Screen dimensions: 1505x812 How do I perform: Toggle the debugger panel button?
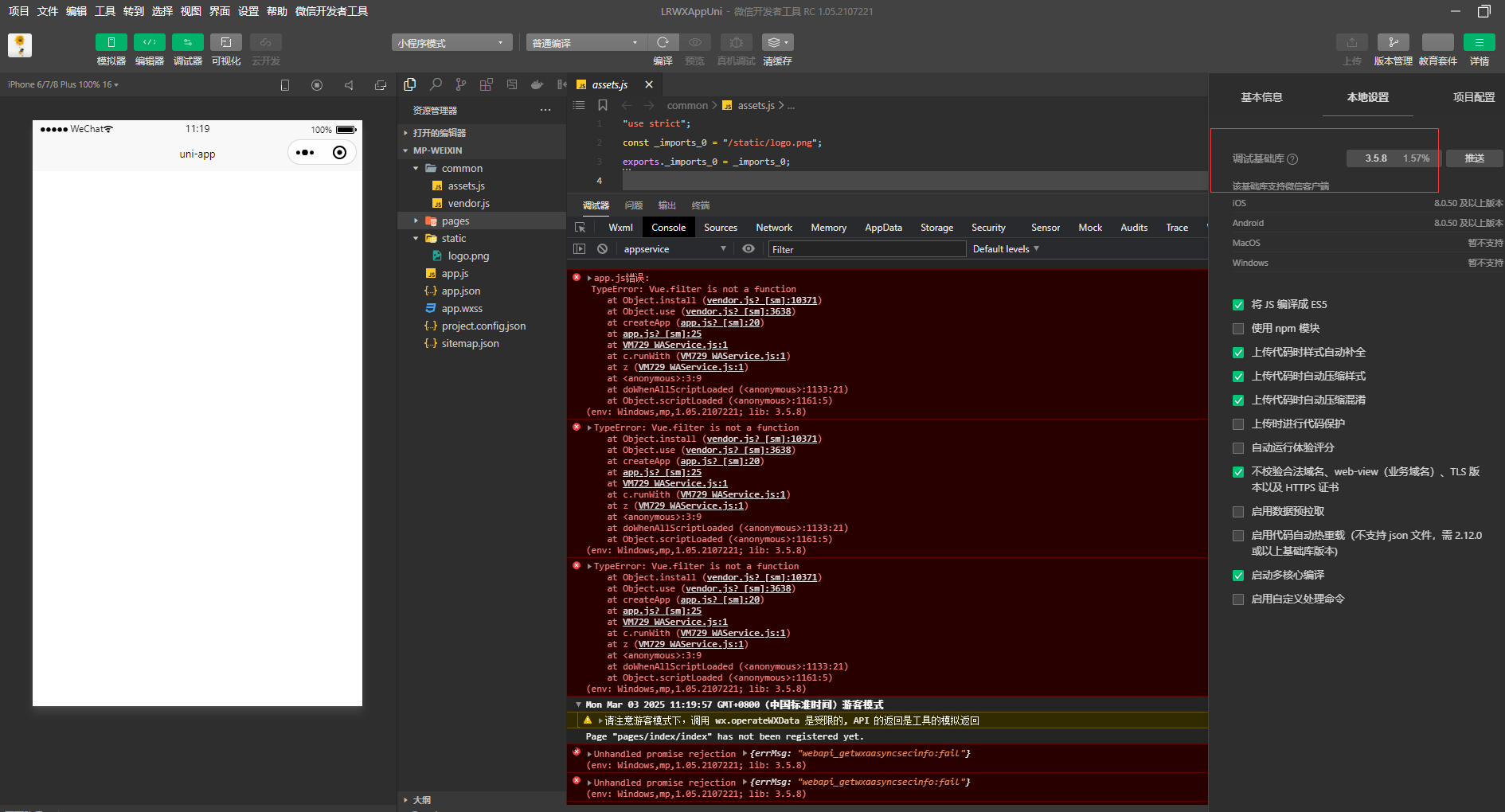(x=187, y=42)
